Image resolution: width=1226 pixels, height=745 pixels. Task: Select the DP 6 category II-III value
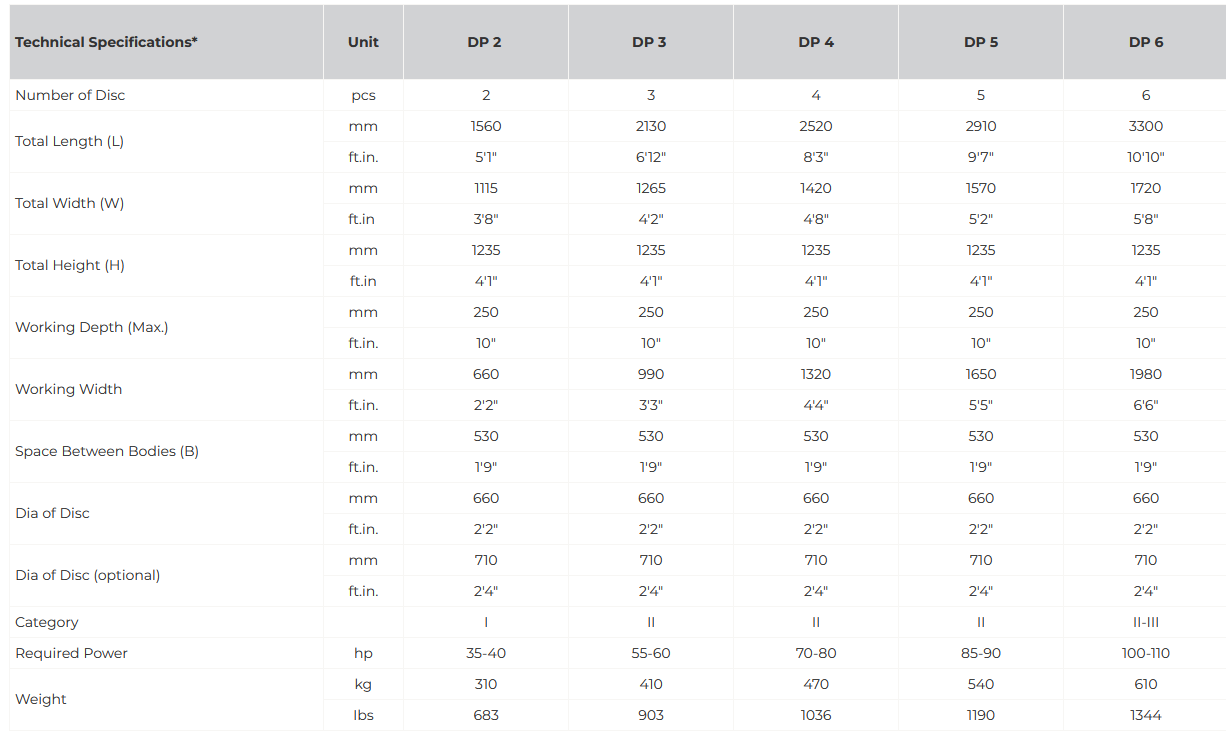pos(1146,622)
